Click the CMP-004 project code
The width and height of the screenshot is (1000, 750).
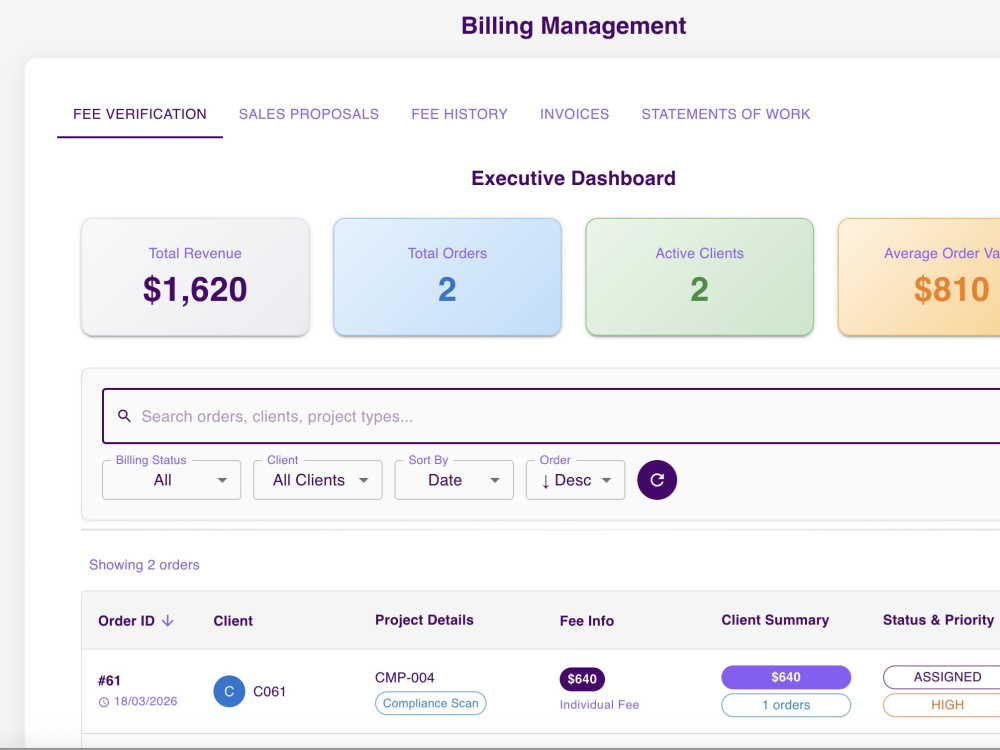click(404, 677)
